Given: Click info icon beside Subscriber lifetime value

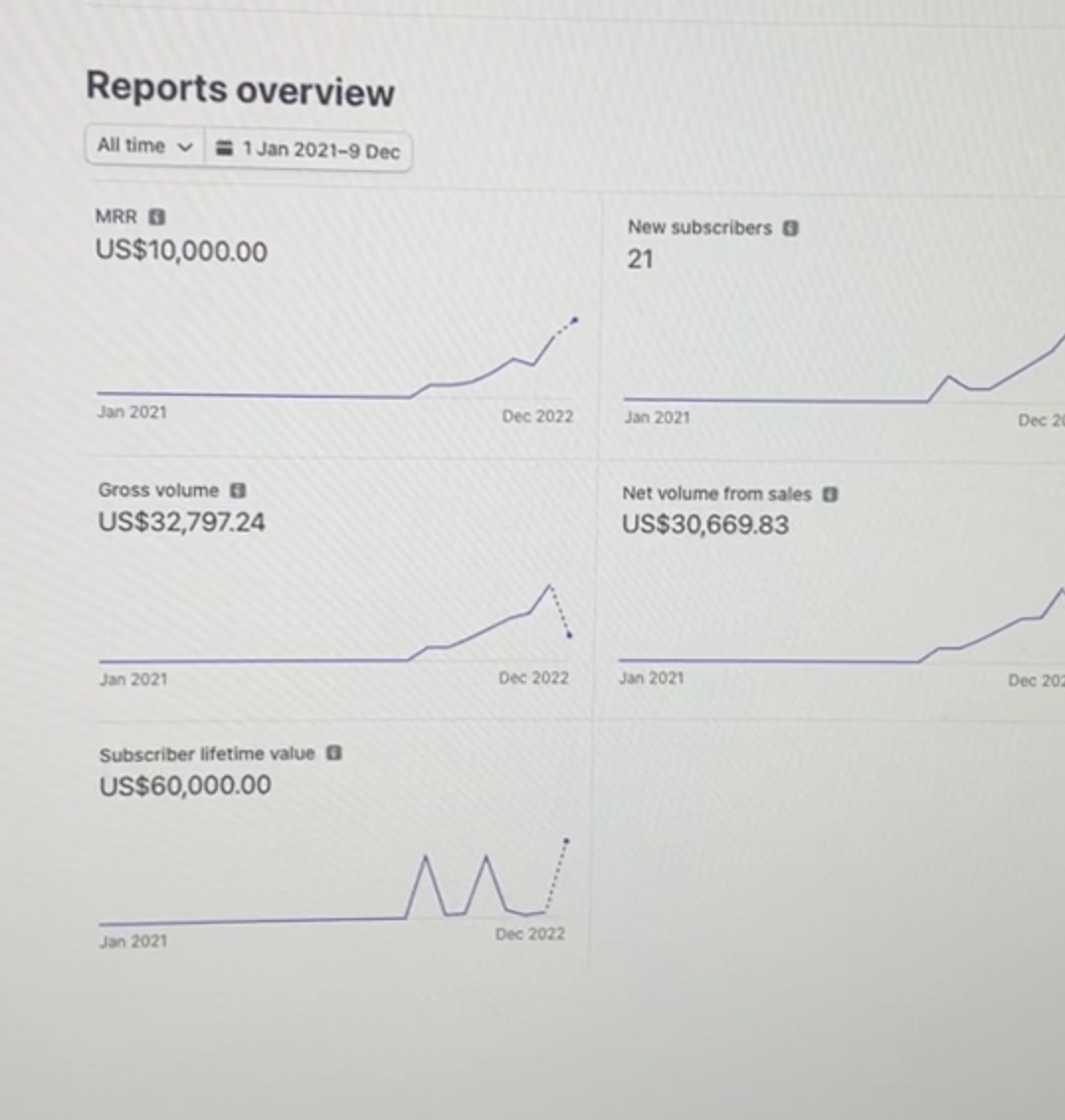Looking at the screenshot, I should coord(334,753).
